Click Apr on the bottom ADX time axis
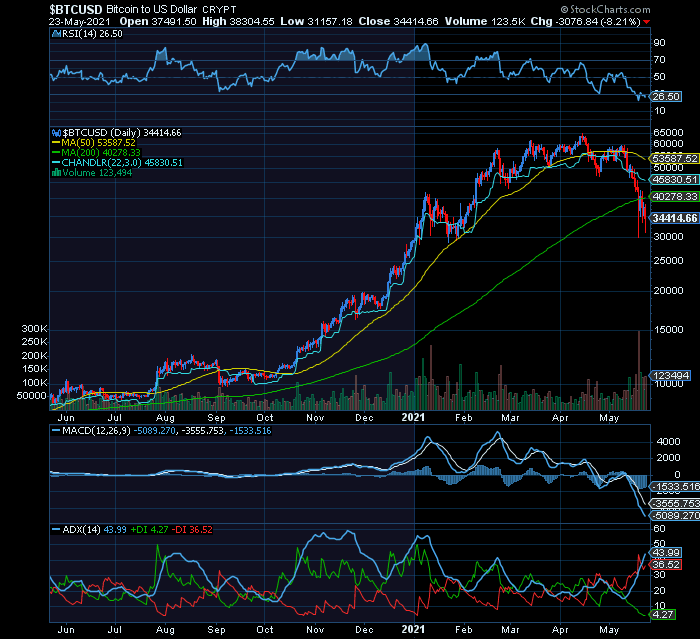Screen dimensions: 700x639 560,630
